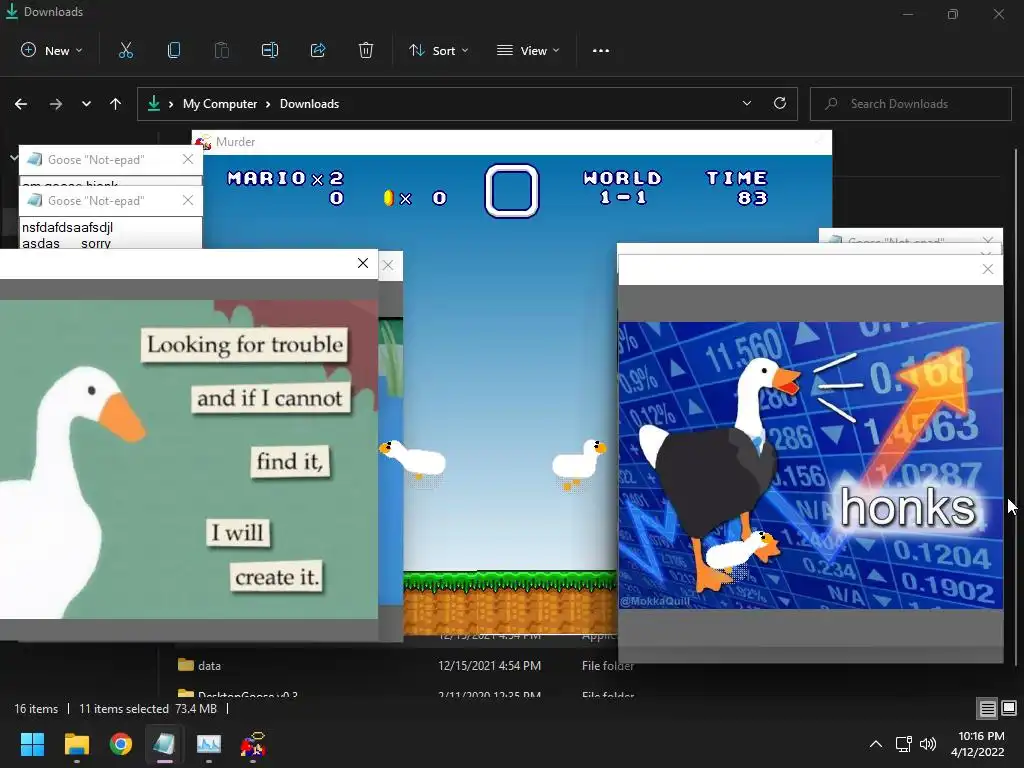
Task: Go back with the left arrow
Action: pos(21,104)
